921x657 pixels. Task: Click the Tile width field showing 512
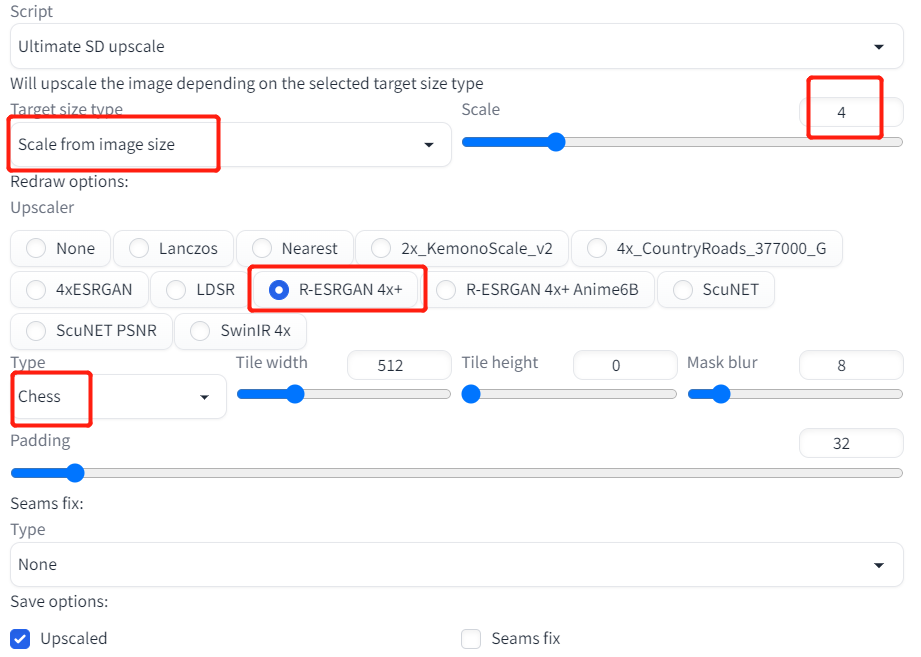[399, 365]
